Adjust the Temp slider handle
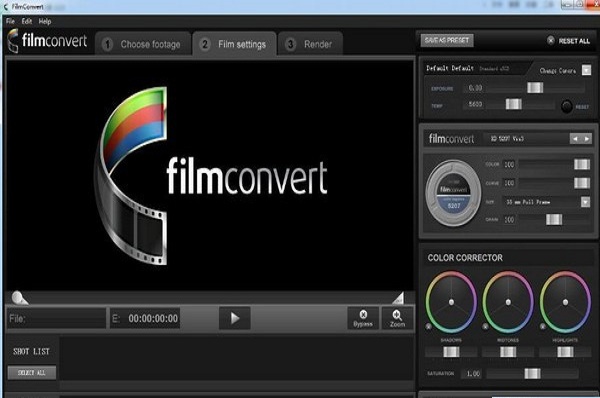 pyautogui.click(x=514, y=104)
